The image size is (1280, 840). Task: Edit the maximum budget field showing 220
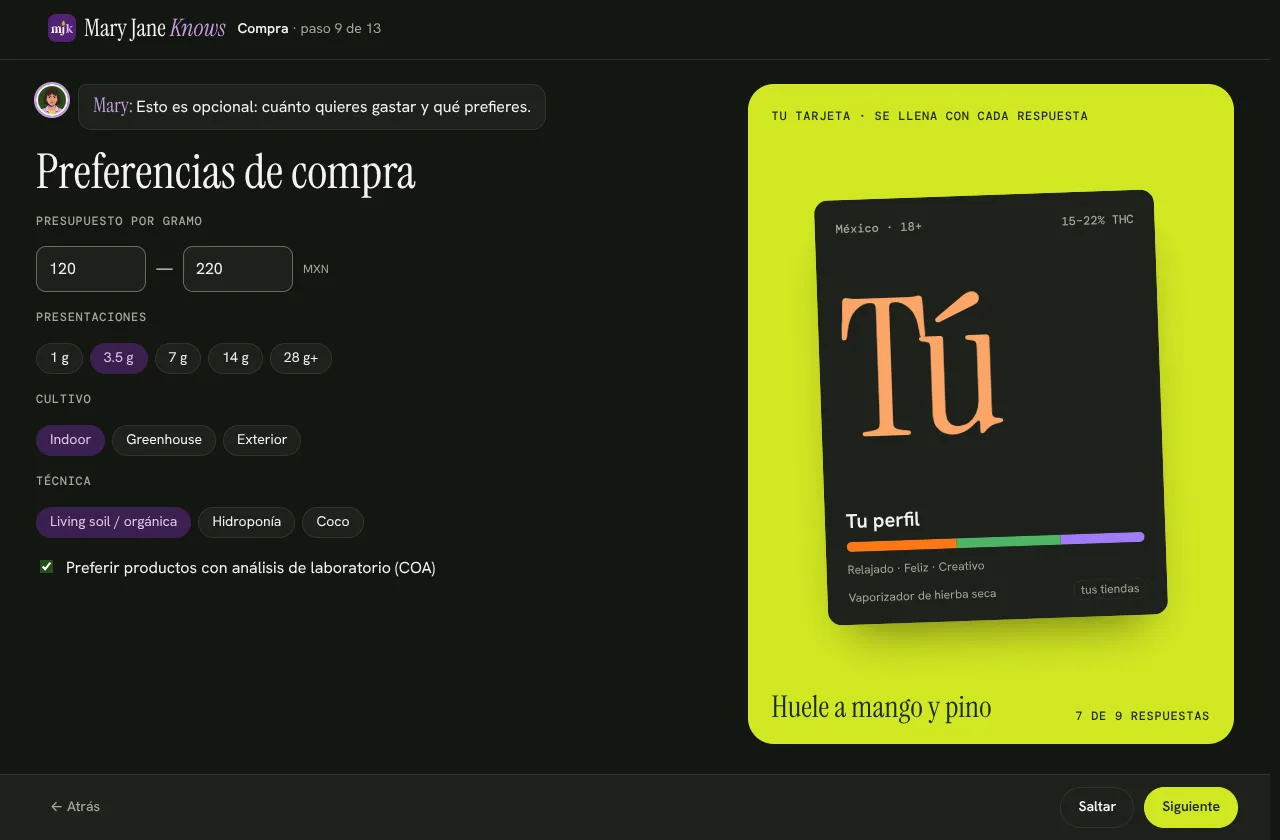pyautogui.click(x=238, y=269)
